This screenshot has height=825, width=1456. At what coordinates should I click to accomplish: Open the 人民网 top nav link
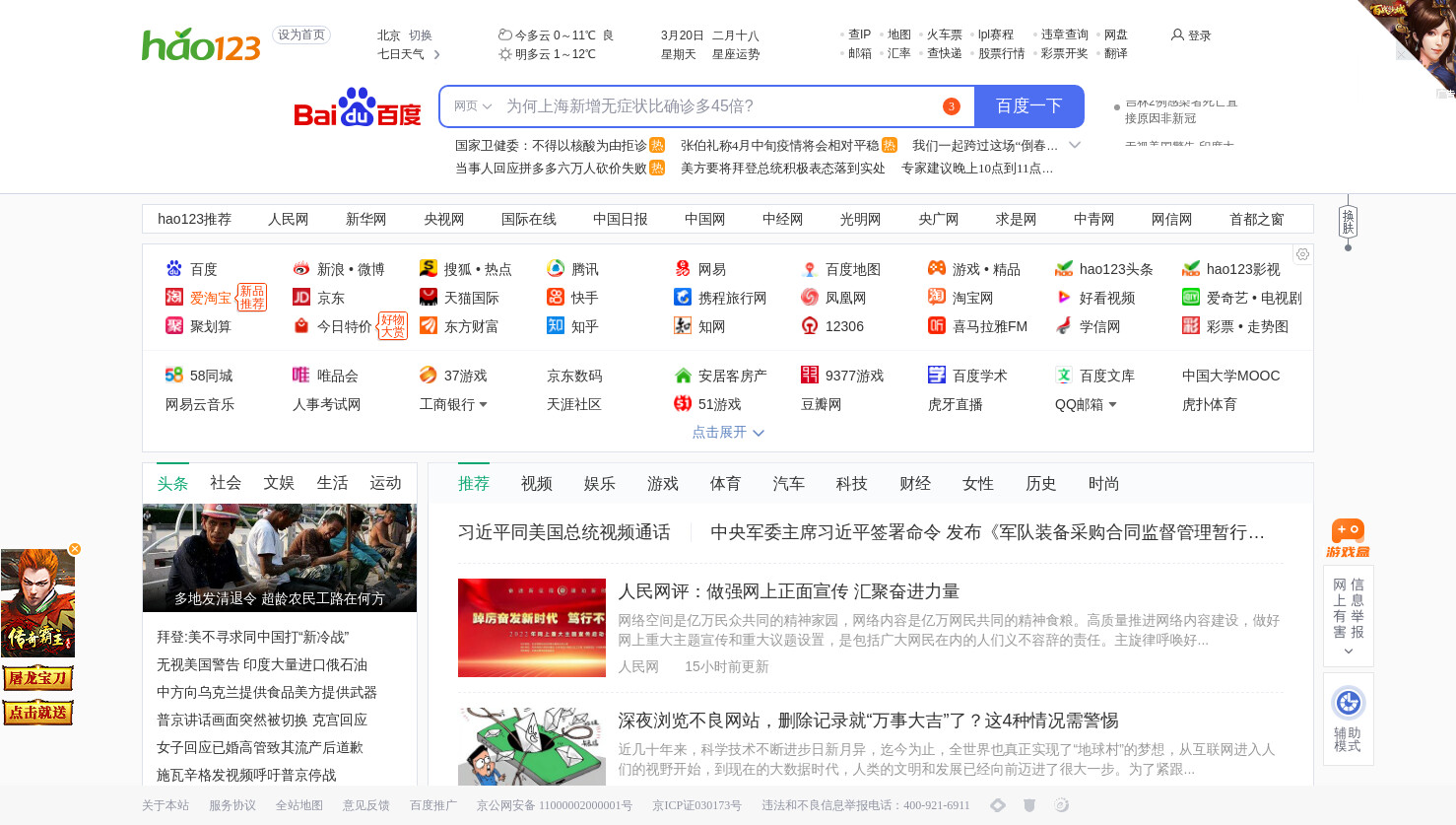pyautogui.click(x=288, y=219)
